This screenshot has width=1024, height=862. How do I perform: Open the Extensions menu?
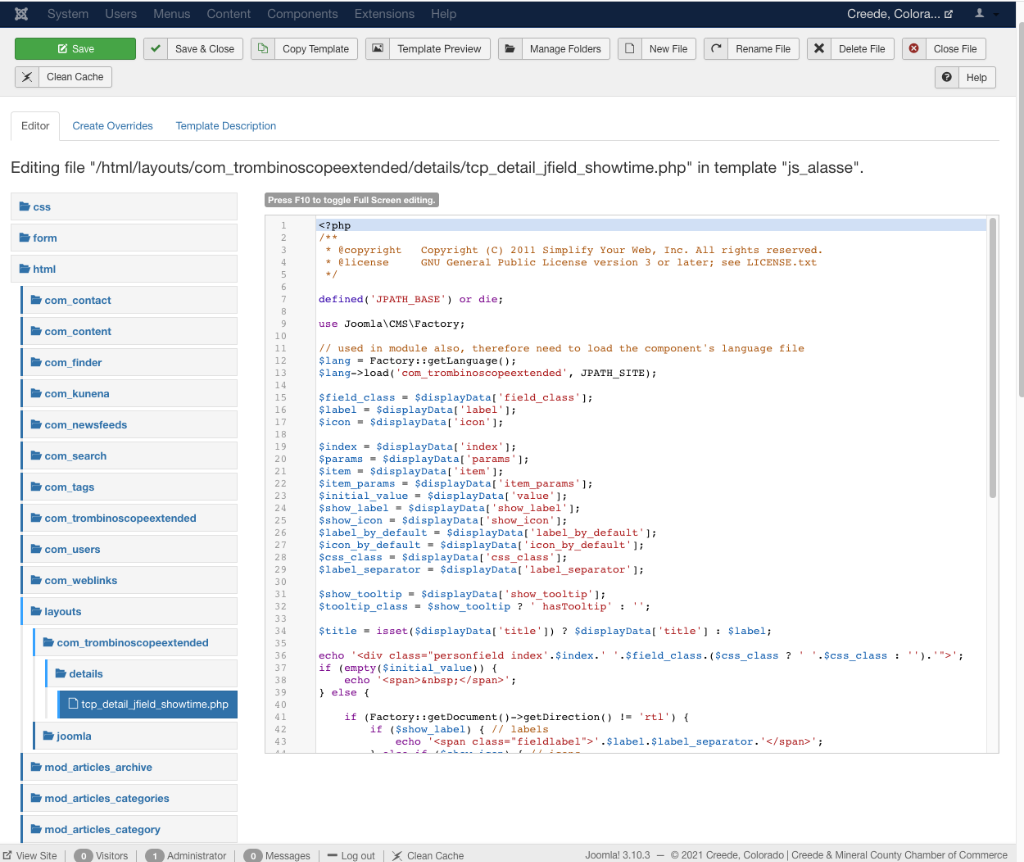(x=385, y=14)
